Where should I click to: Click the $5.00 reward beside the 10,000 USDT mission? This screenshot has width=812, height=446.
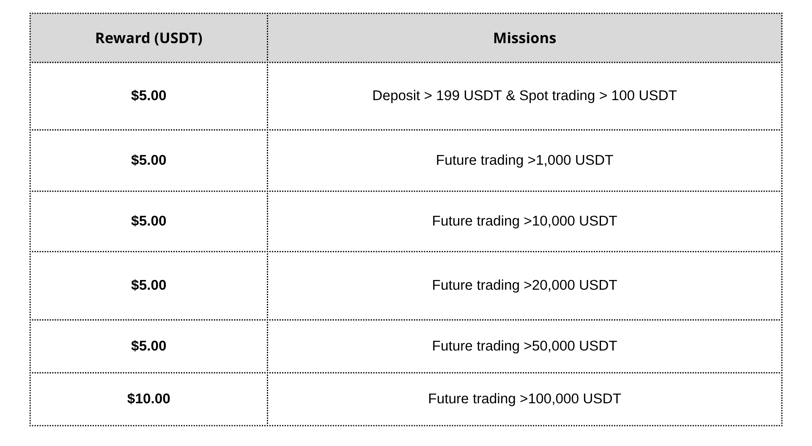pyautogui.click(x=149, y=221)
